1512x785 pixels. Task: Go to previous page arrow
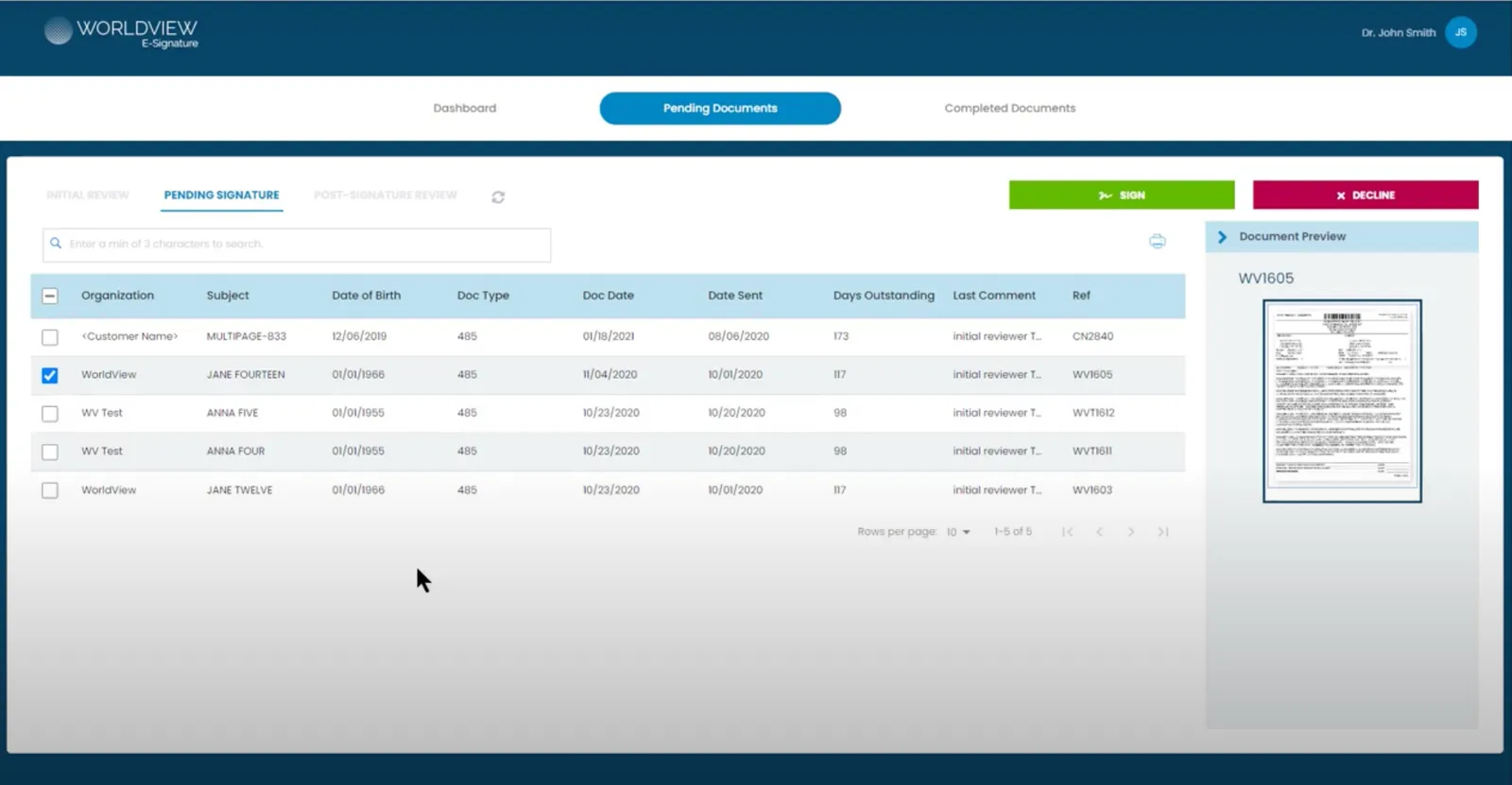pos(1099,532)
